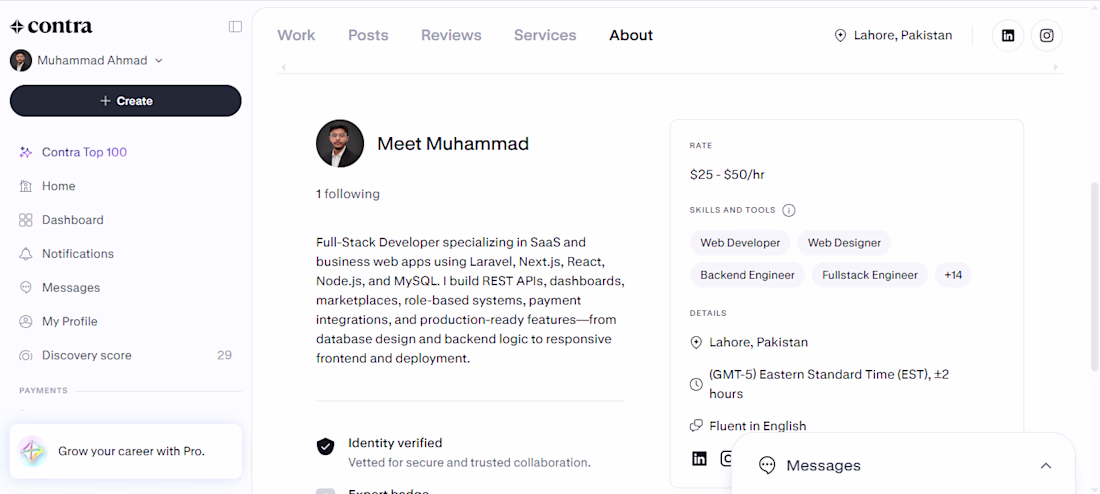Image resolution: width=1100 pixels, height=494 pixels.
Task: Click the Lahore, Pakistan location in header
Action: click(903, 35)
